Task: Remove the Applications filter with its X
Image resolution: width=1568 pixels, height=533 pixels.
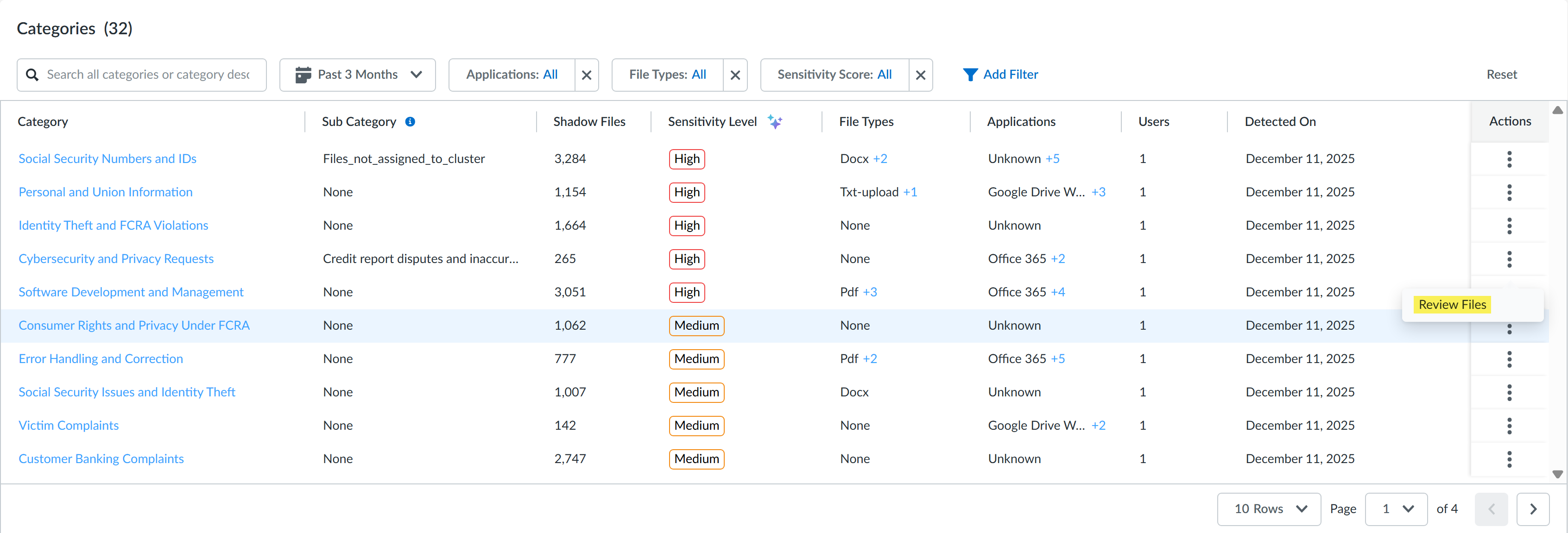Action: pos(586,75)
